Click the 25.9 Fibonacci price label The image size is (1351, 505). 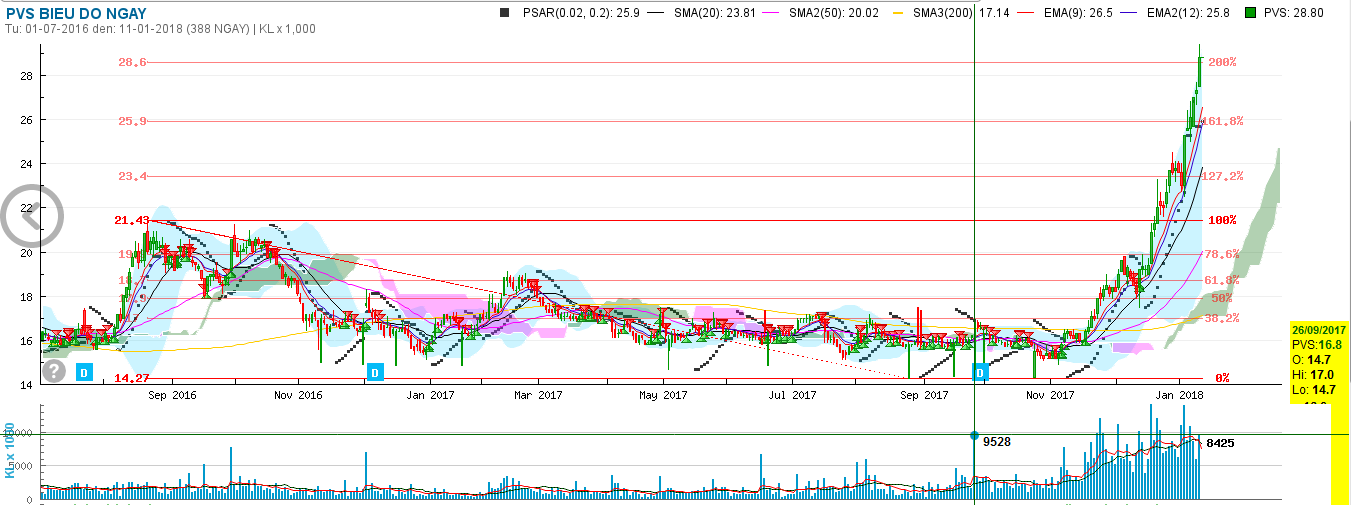(133, 121)
